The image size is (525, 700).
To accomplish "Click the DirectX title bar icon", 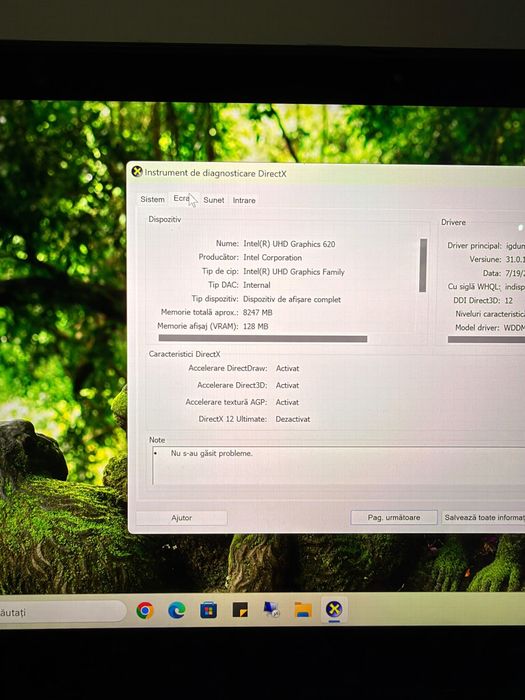I will pos(137,171).
